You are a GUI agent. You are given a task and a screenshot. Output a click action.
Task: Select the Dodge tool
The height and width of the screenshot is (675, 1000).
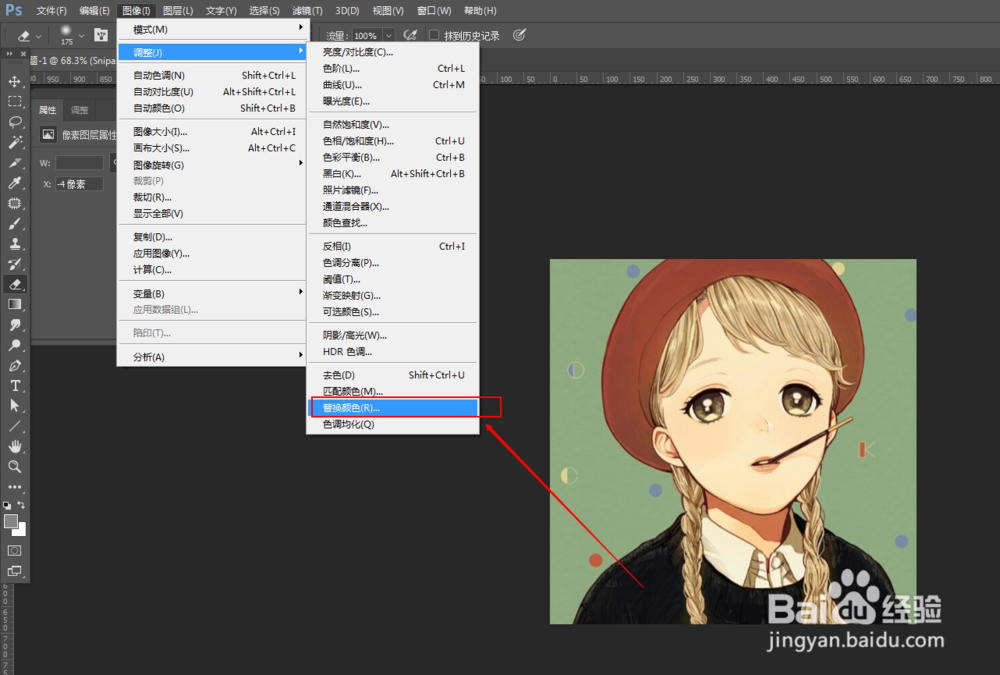(14, 345)
